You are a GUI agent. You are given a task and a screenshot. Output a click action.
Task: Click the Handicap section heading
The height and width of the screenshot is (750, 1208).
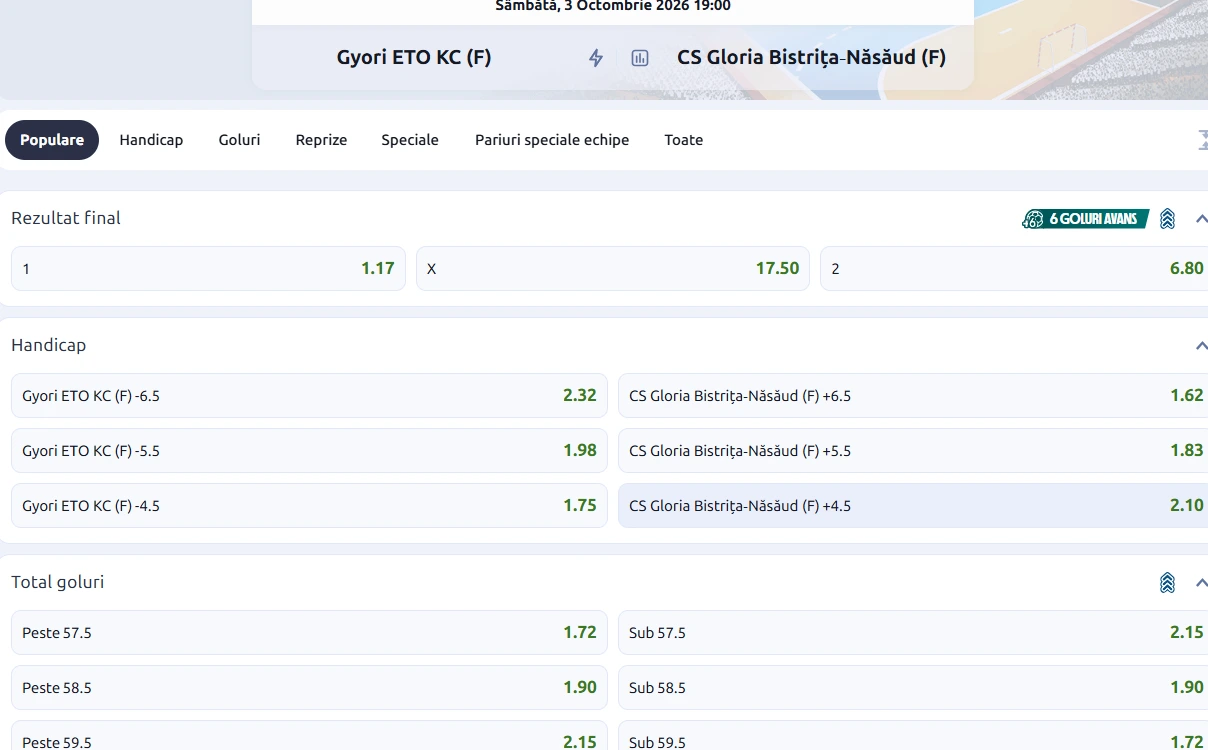tap(49, 345)
